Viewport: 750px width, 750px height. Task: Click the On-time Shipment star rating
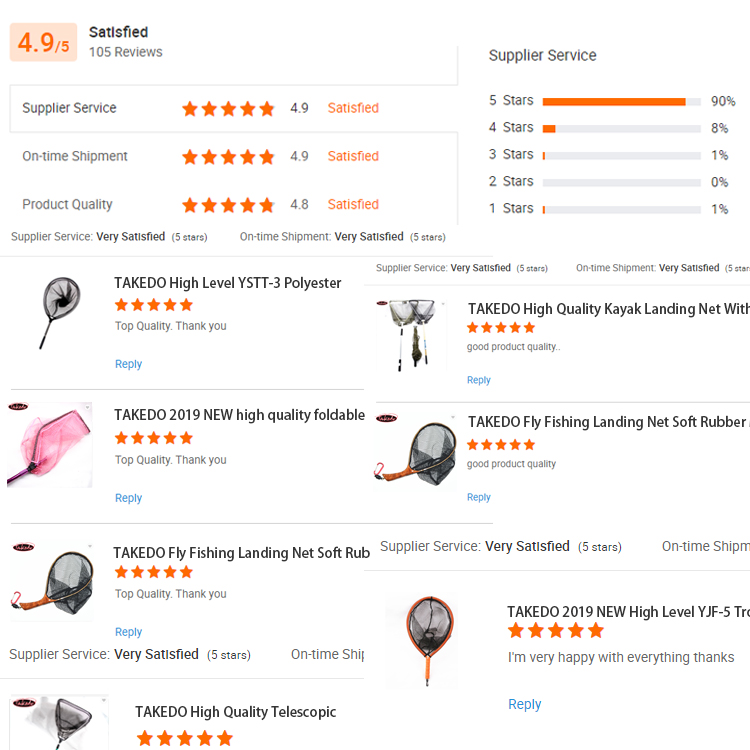228,157
